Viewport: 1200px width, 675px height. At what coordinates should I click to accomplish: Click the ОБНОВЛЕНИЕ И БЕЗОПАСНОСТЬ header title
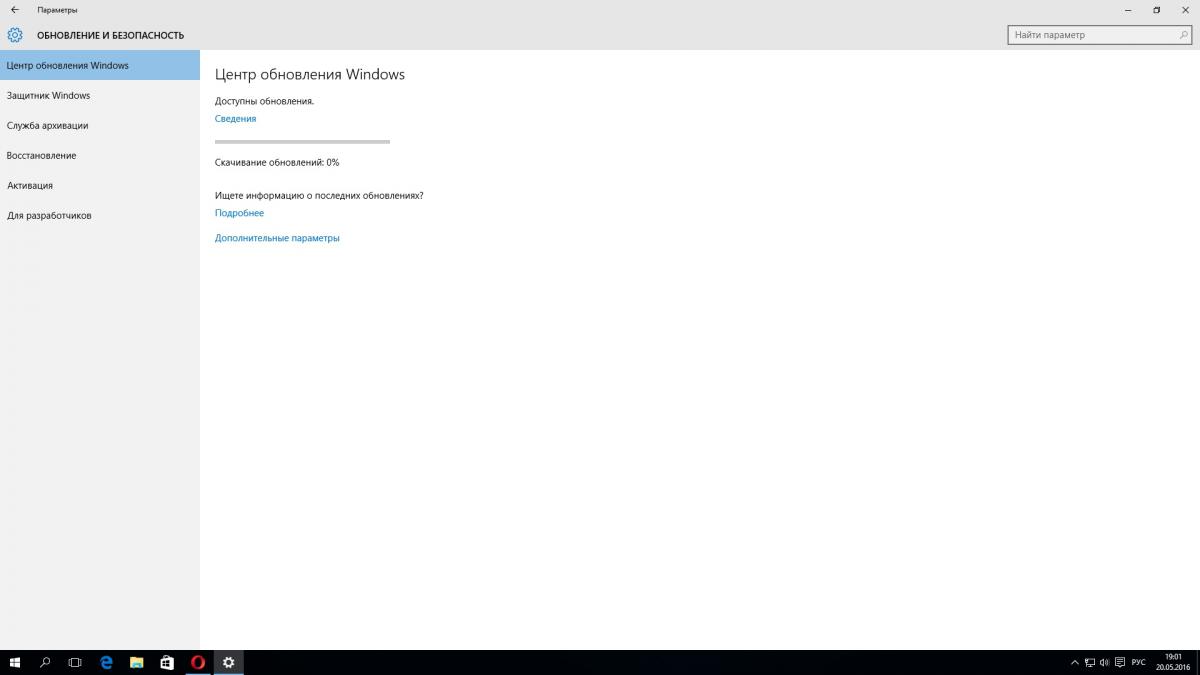(x=110, y=35)
